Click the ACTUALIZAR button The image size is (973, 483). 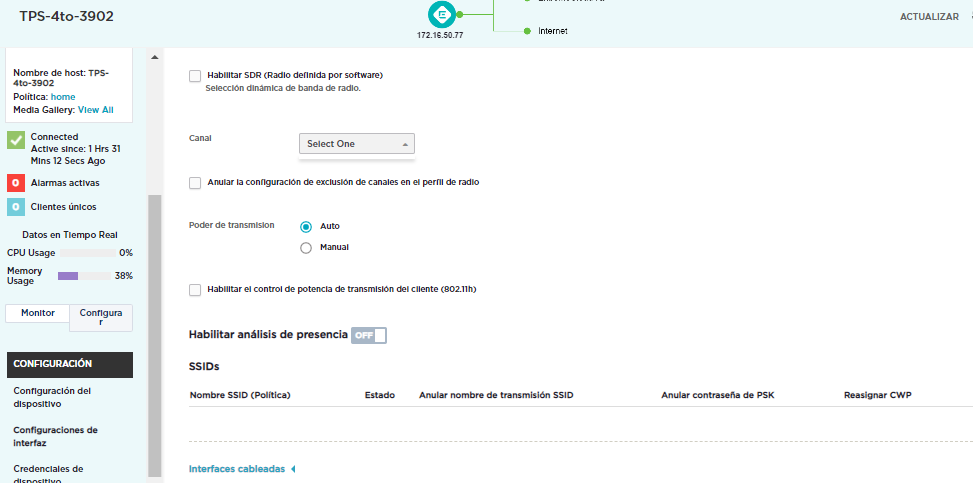[x=929, y=17]
